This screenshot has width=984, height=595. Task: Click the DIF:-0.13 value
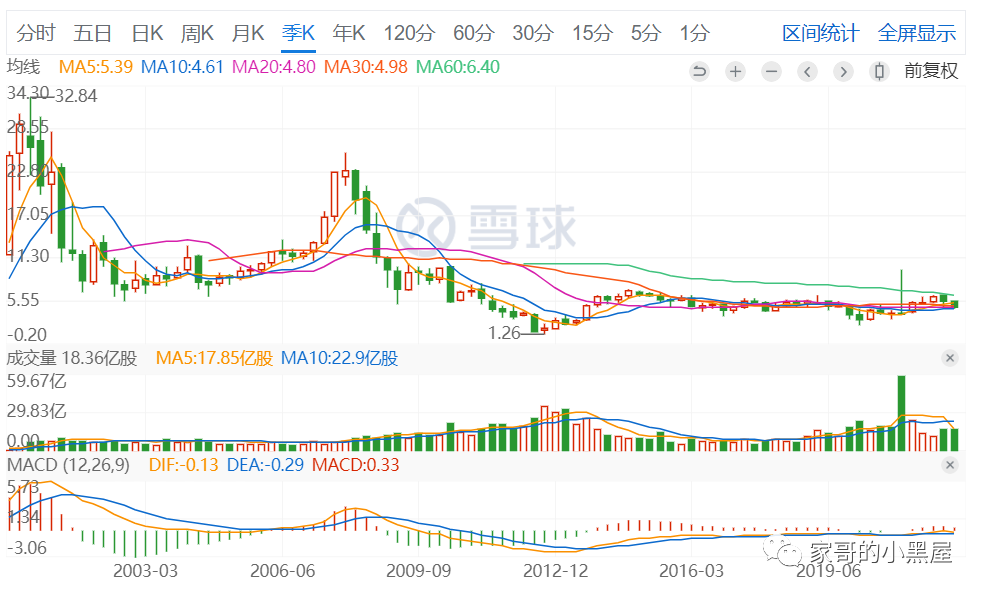[184, 465]
